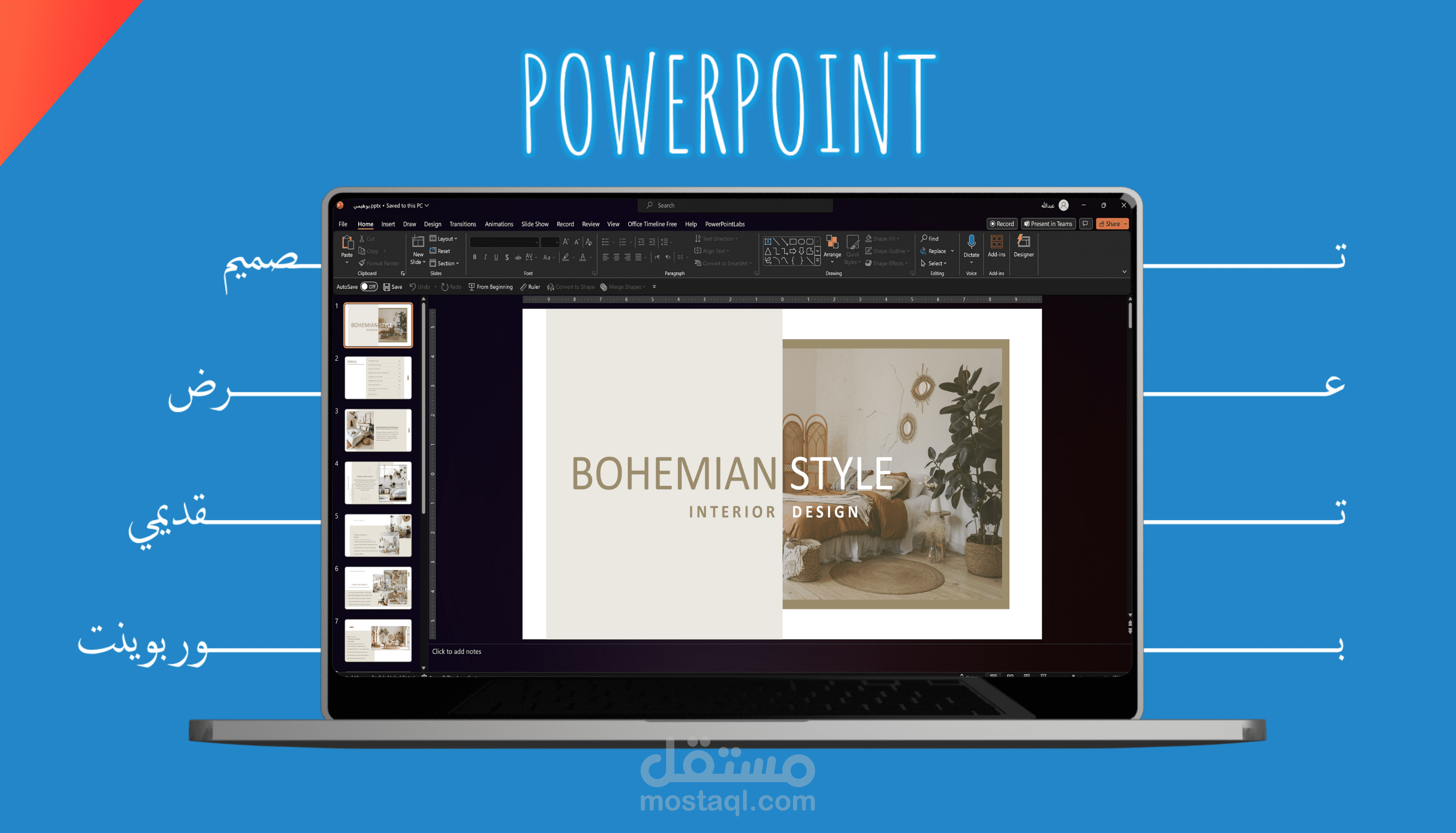Open the comments pane icon
This screenshot has width=1456, height=833.
(x=1085, y=224)
